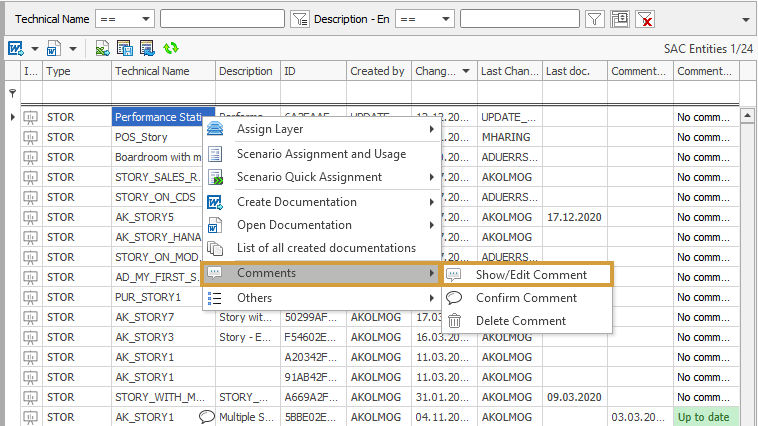Open Scenario Quick Assignment menu item

click(309, 177)
